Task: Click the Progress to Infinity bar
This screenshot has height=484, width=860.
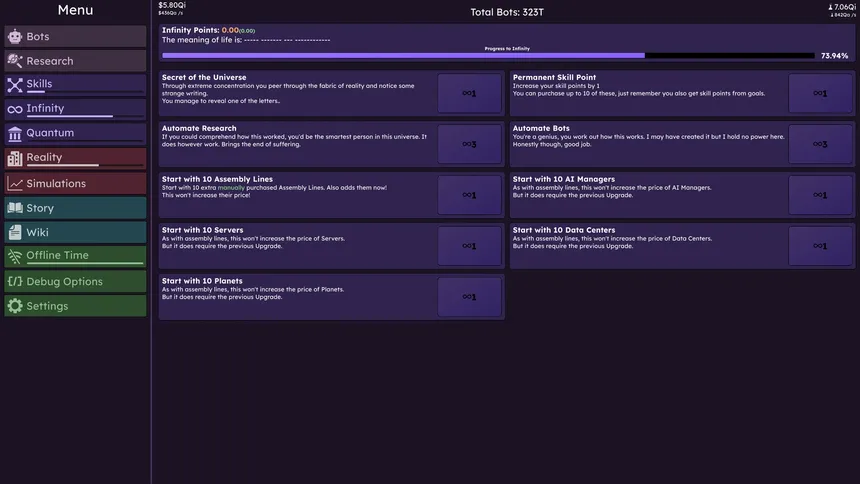Action: point(488,56)
